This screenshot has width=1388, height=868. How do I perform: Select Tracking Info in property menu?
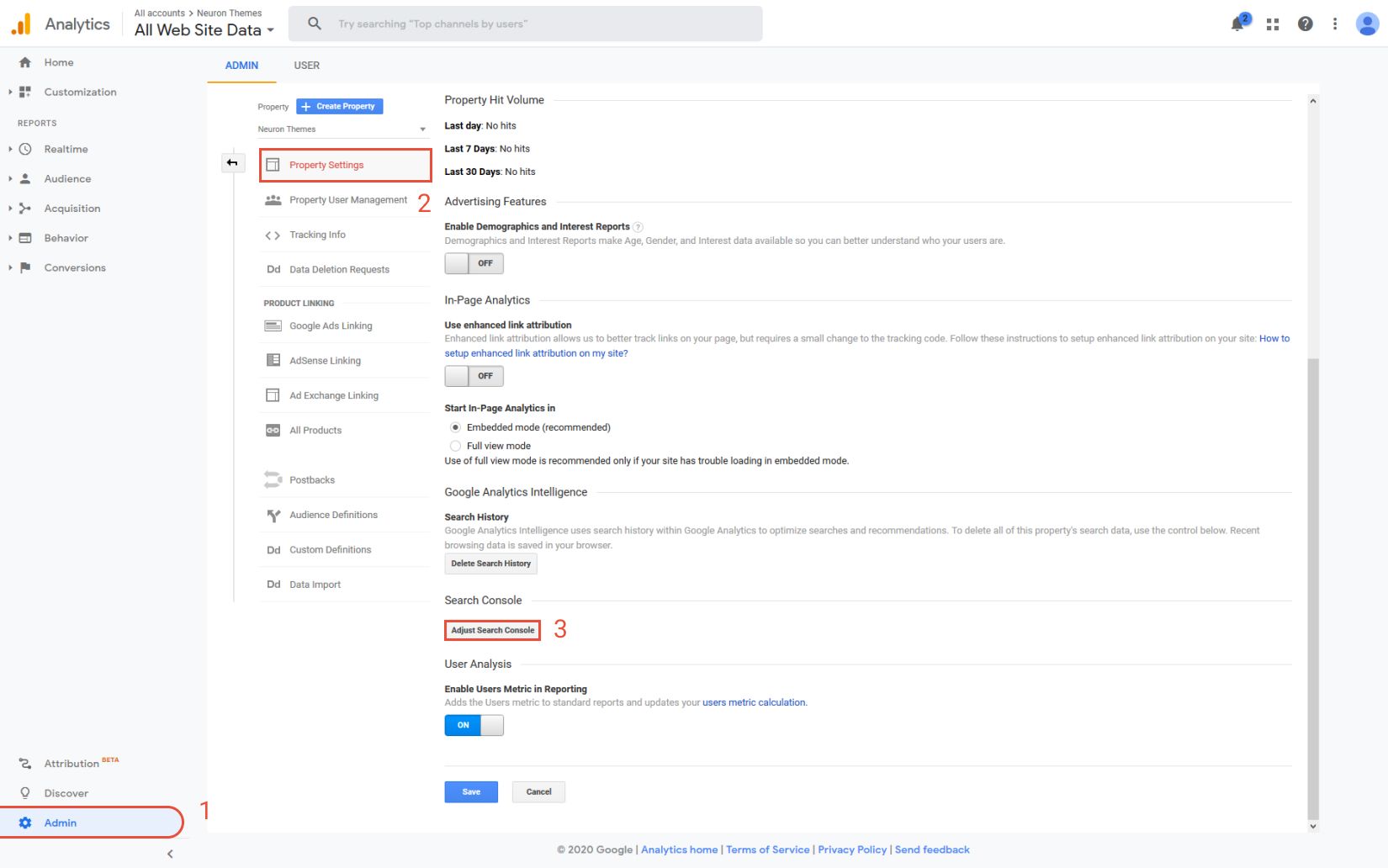(317, 235)
